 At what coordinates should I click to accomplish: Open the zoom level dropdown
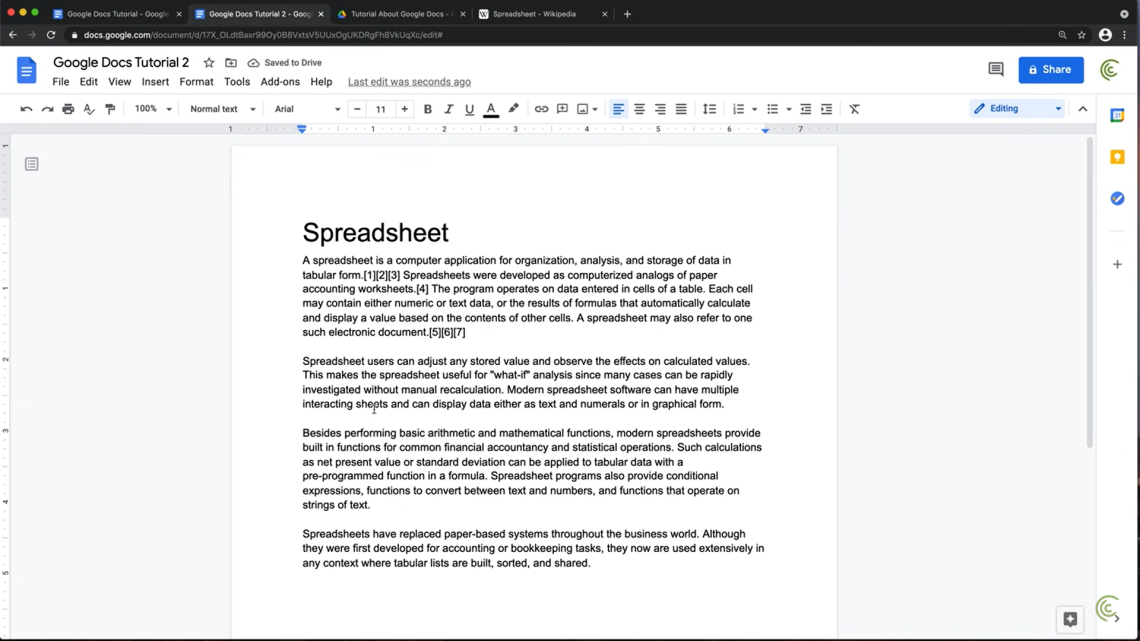pos(151,109)
